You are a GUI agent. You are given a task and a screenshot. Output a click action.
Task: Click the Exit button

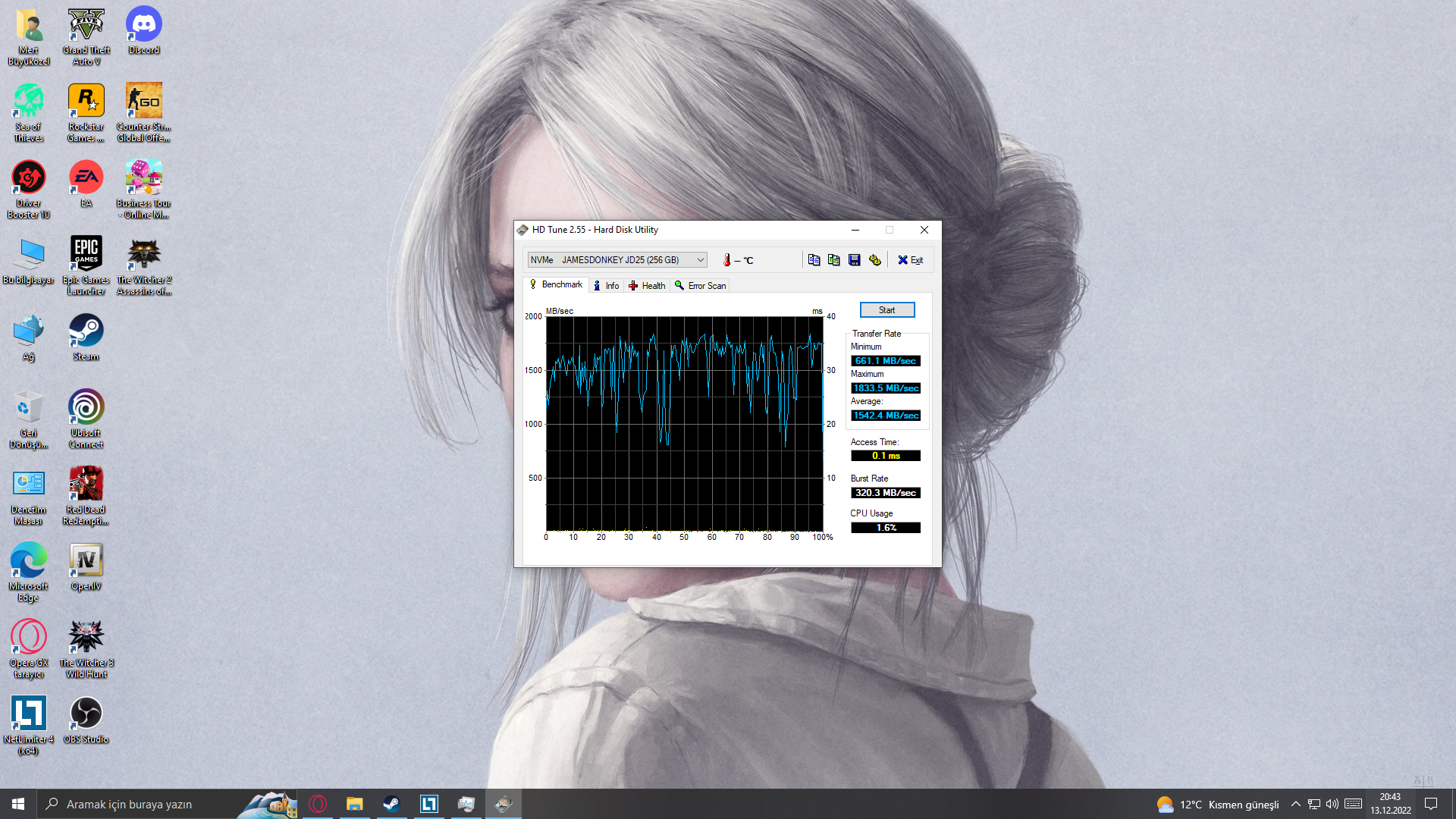pyautogui.click(x=910, y=260)
